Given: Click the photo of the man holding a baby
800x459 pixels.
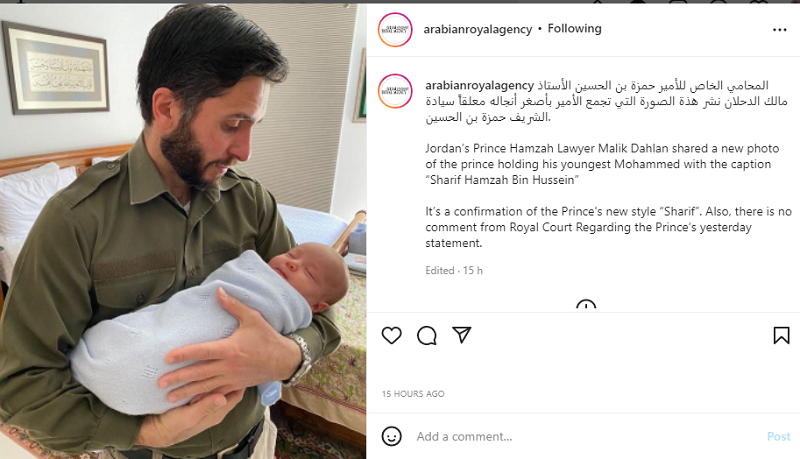Looking at the screenshot, I should coord(183,231).
